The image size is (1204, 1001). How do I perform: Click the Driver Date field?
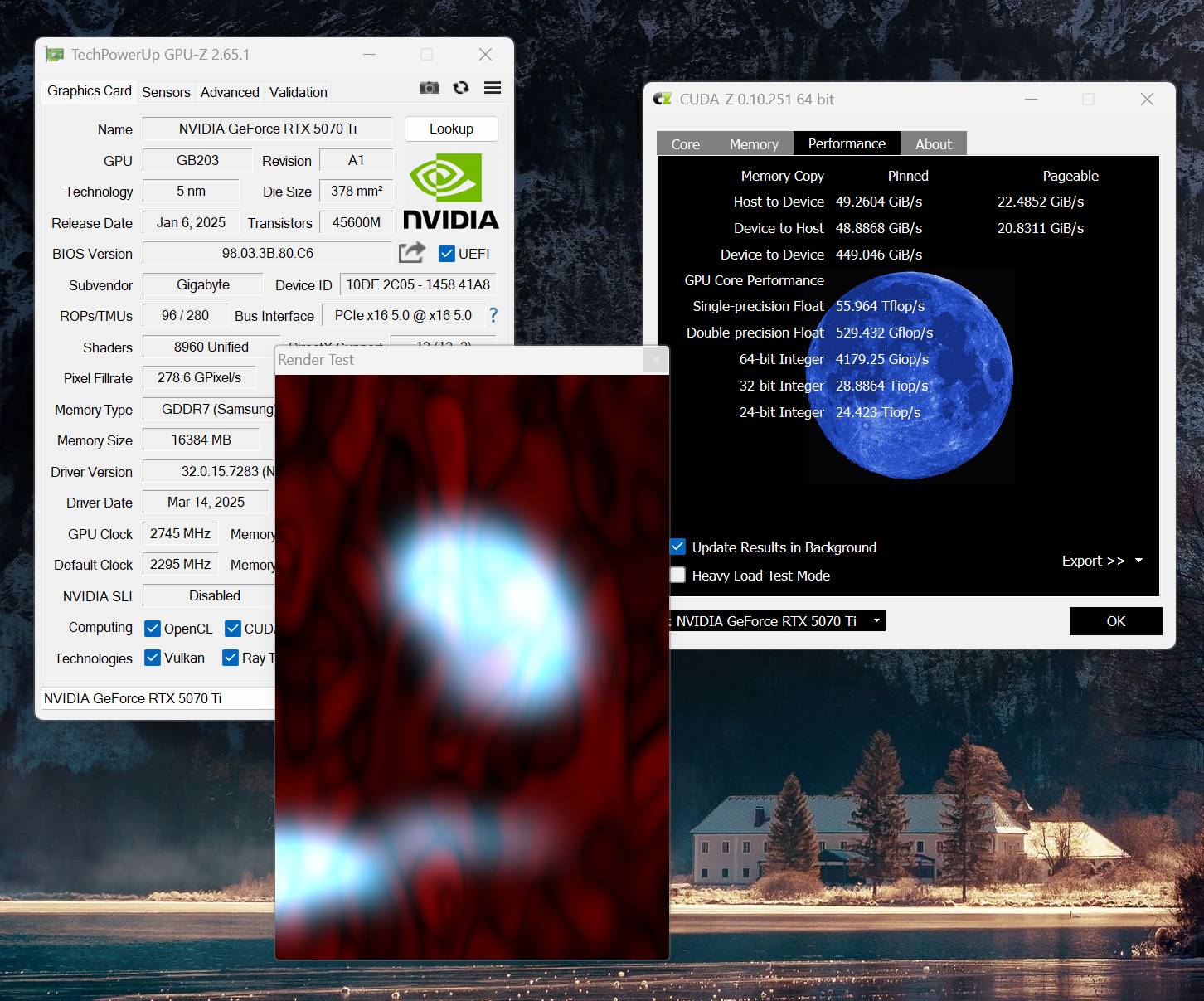point(206,502)
